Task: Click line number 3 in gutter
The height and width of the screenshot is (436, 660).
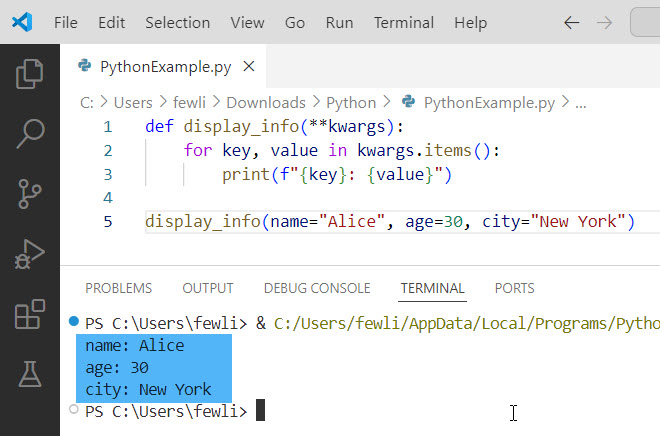Action: [x=108, y=174]
